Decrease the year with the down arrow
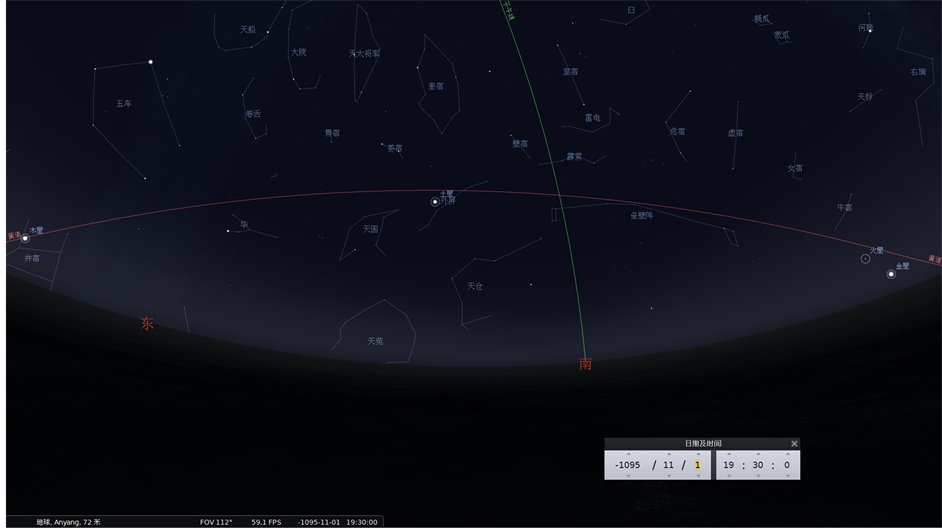Screen dimensions: 942x528 pos(628,476)
